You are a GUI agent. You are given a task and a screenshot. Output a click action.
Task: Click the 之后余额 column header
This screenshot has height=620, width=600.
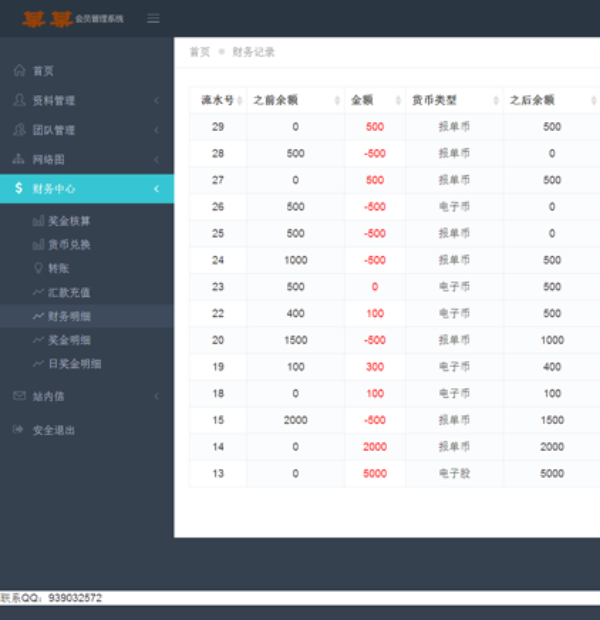(x=552, y=100)
